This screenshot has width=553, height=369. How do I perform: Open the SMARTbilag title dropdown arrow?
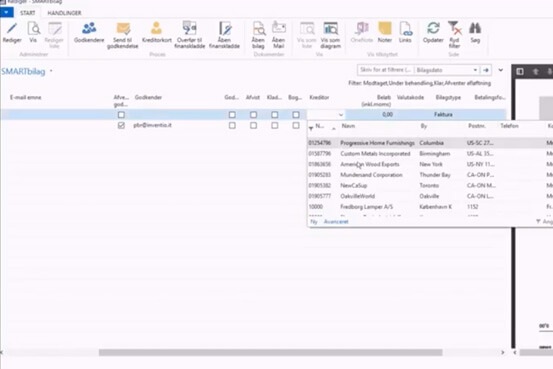(51, 71)
